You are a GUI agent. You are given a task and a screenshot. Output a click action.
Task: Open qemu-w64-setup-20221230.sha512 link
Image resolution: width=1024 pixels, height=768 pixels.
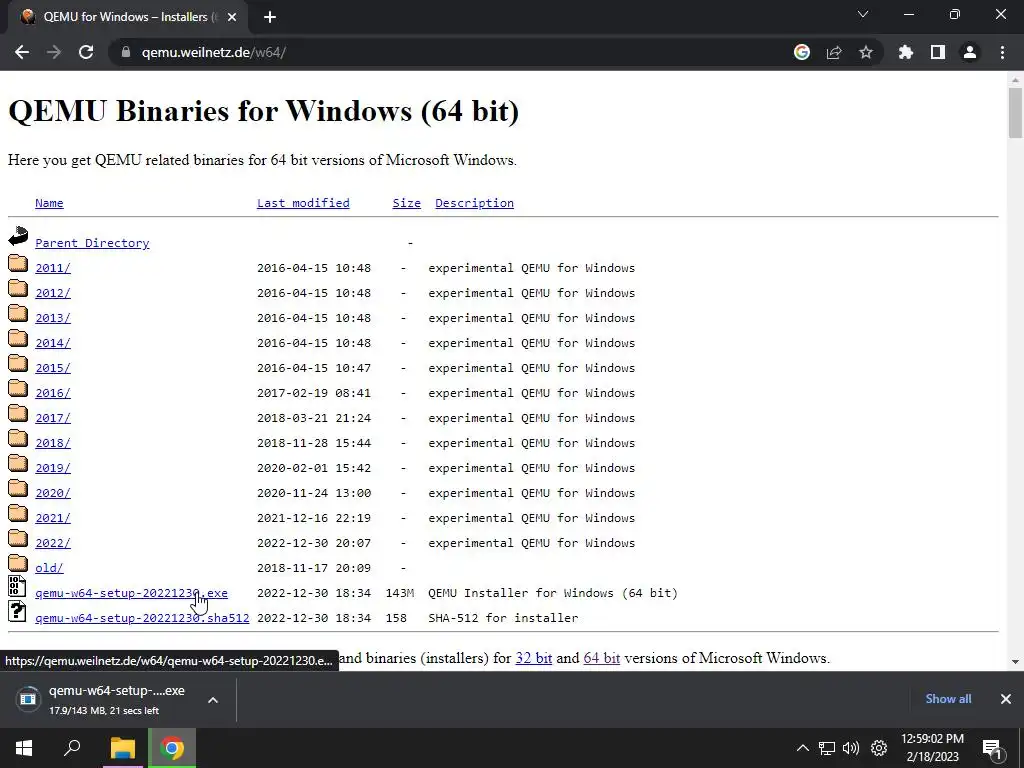click(x=142, y=618)
